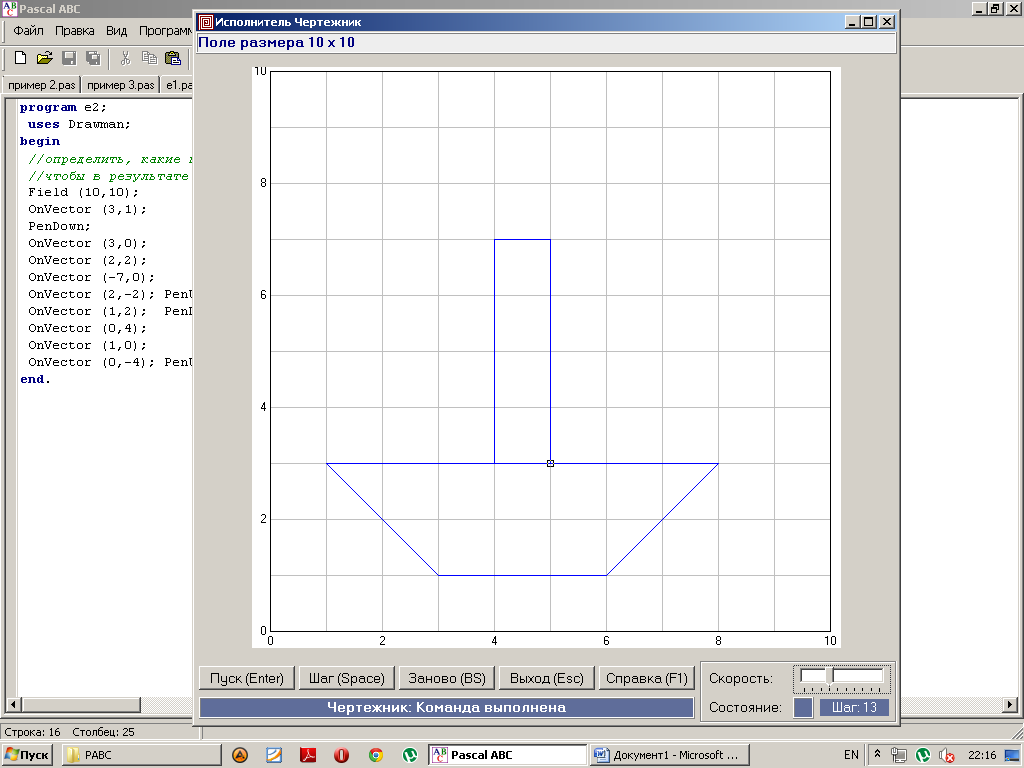Click the Copy toolbar icon
This screenshot has width=1024, height=768.
point(149,58)
